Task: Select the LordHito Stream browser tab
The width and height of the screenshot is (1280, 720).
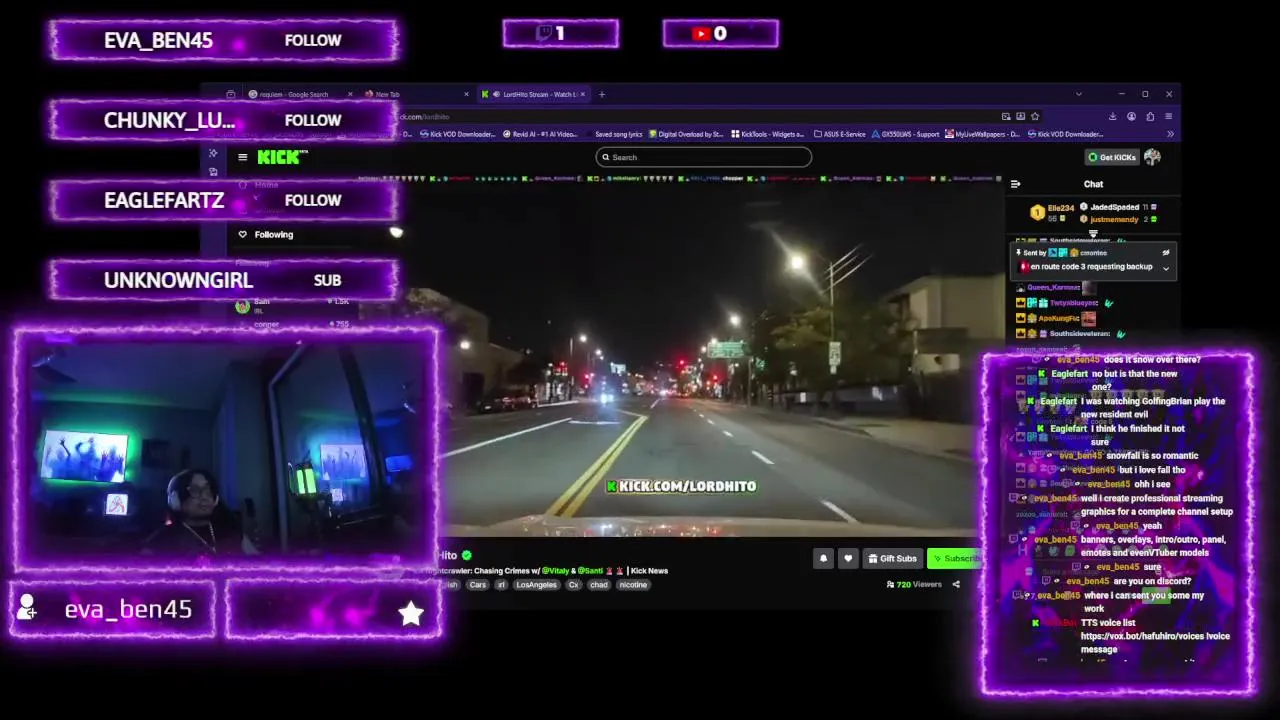Action: 532,94
